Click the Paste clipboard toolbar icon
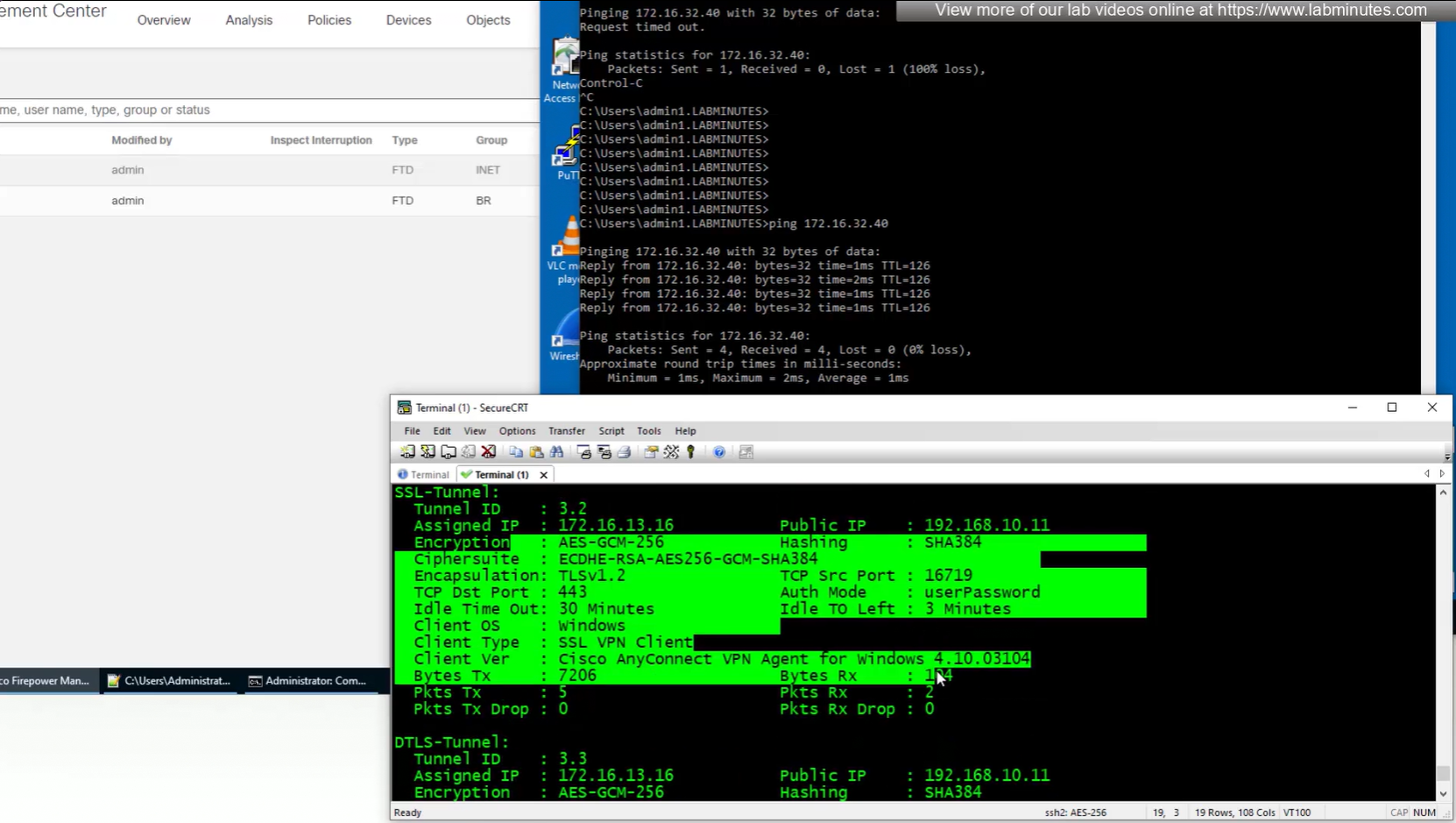Screen dimensions: 1456x823 (x=536, y=452)
